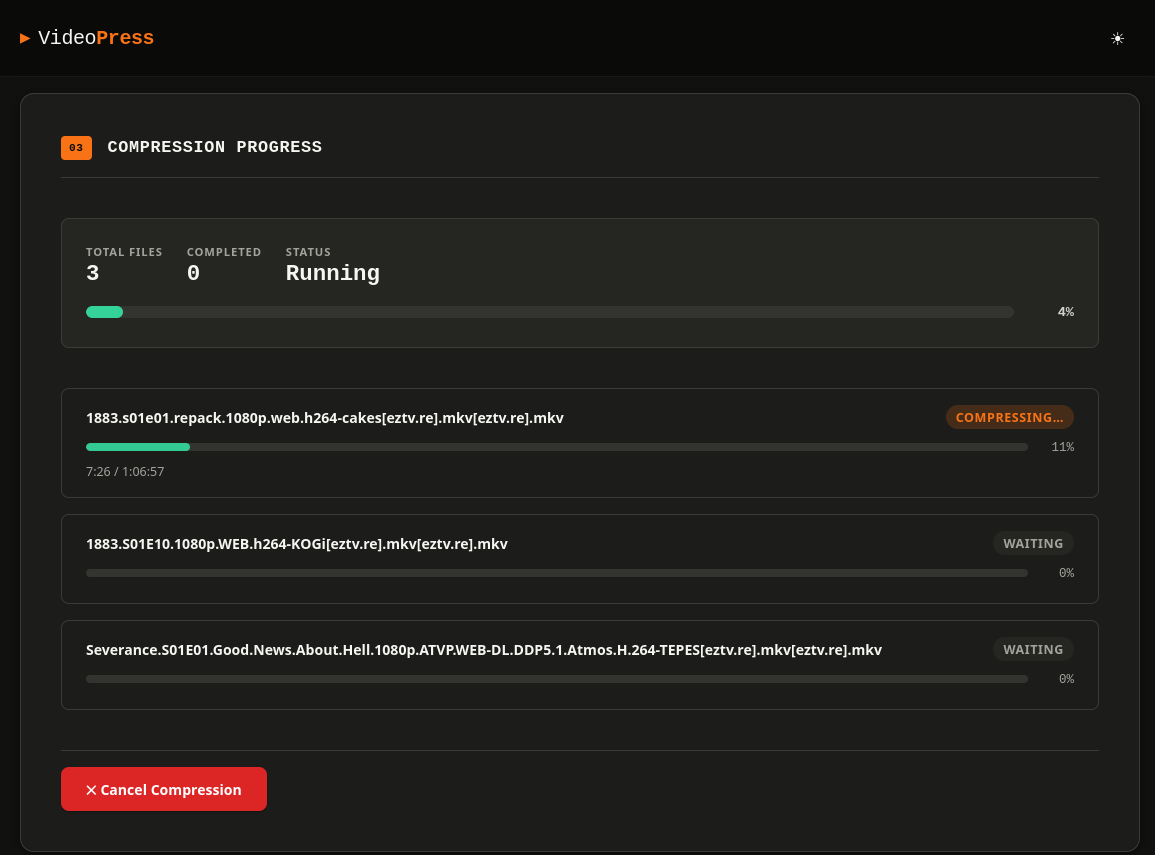
Task: Click the WAITING badge for 1883.S01E10 file
Action: click(1033, 543)
